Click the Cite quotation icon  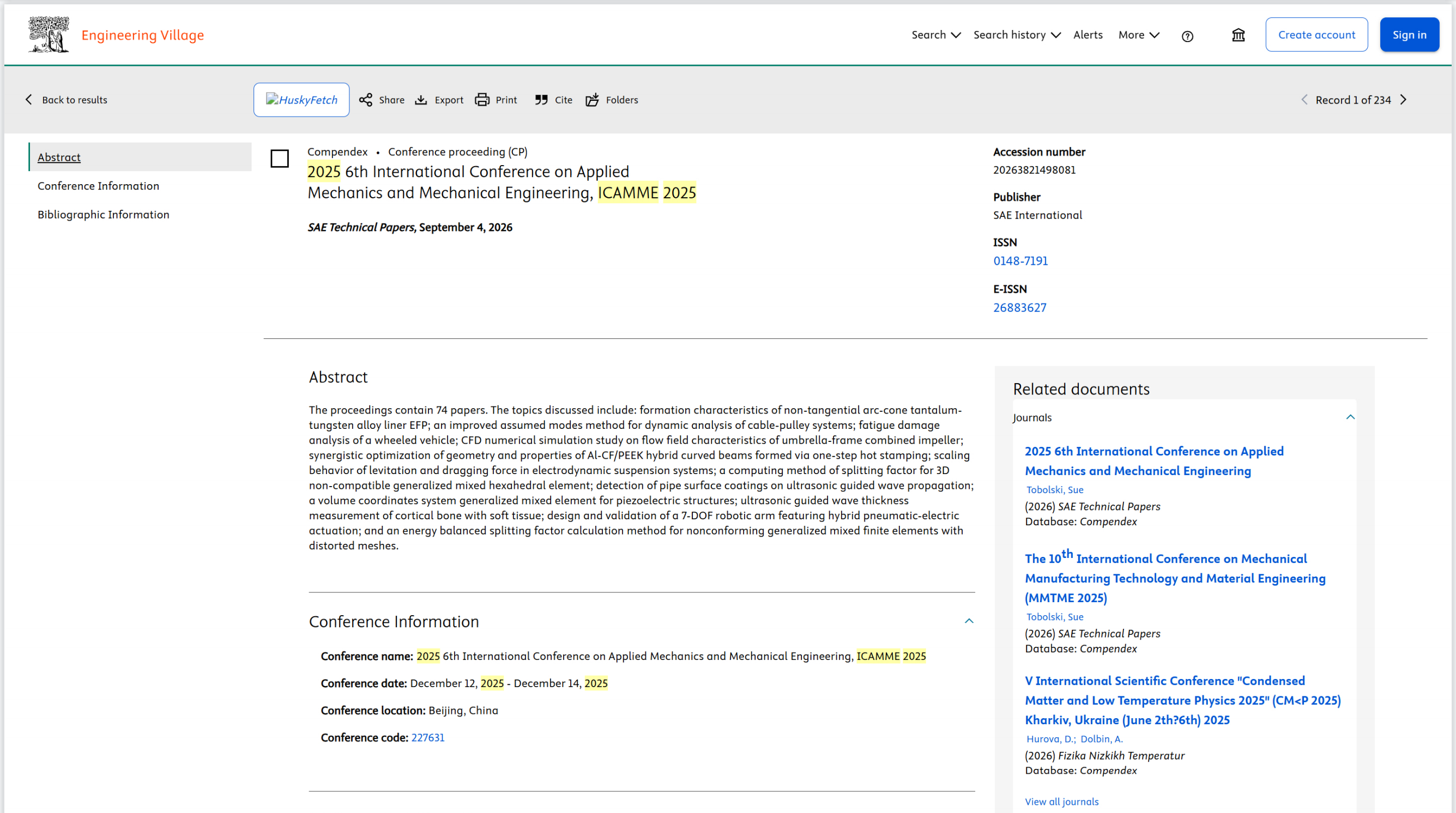(541, 100)
